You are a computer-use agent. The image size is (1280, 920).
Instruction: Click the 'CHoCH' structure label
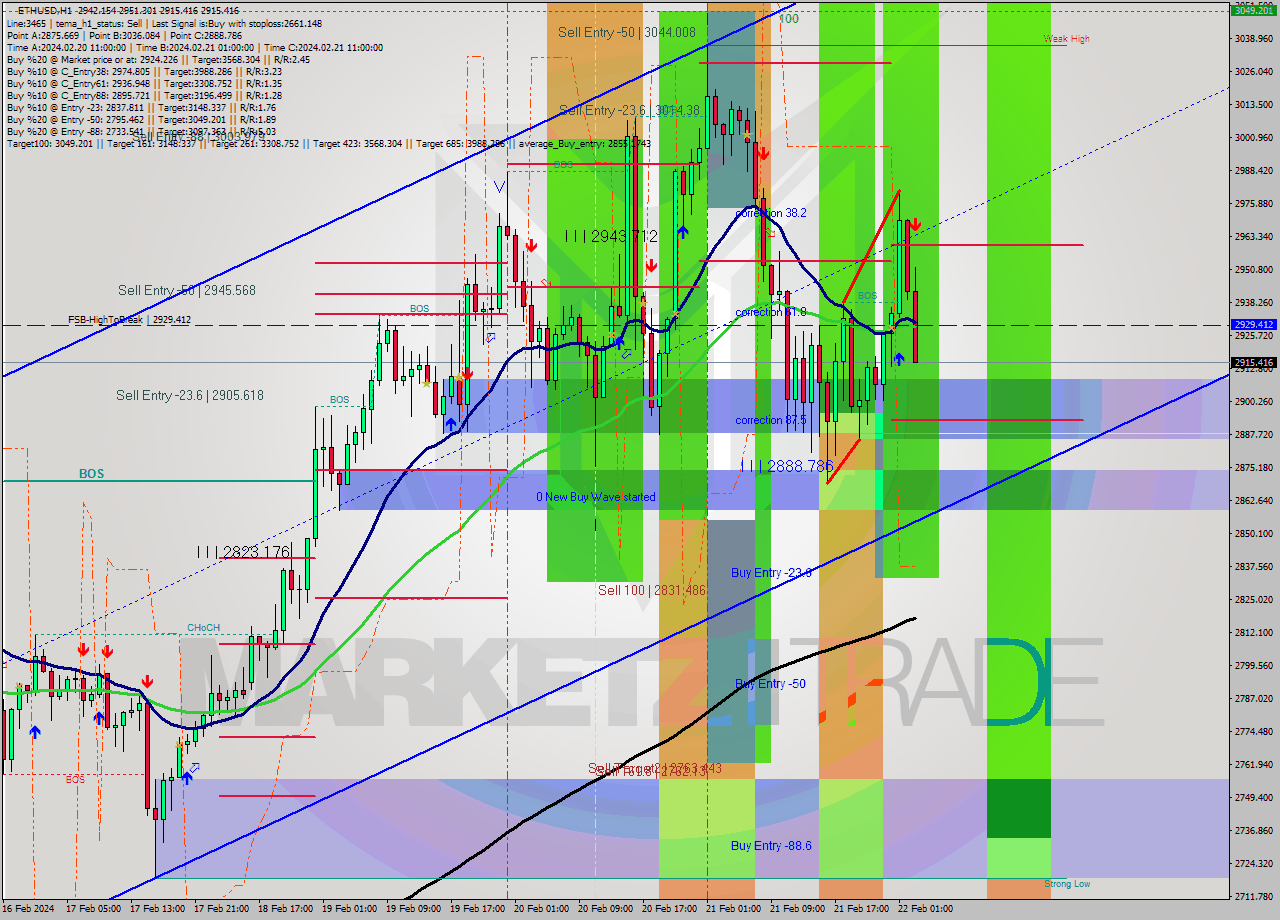203,628
